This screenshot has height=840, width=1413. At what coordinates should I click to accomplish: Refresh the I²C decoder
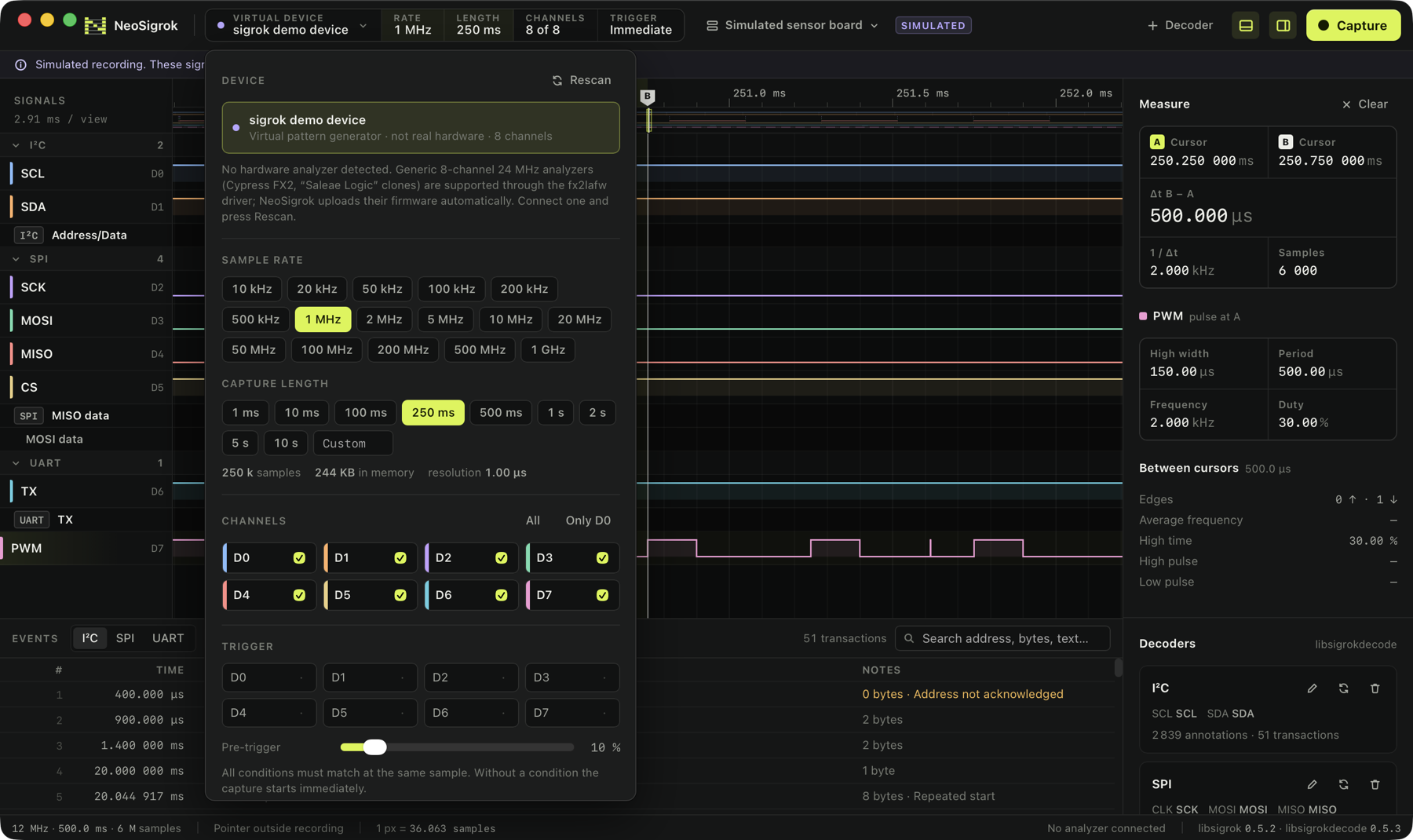tap(1343, 688)
